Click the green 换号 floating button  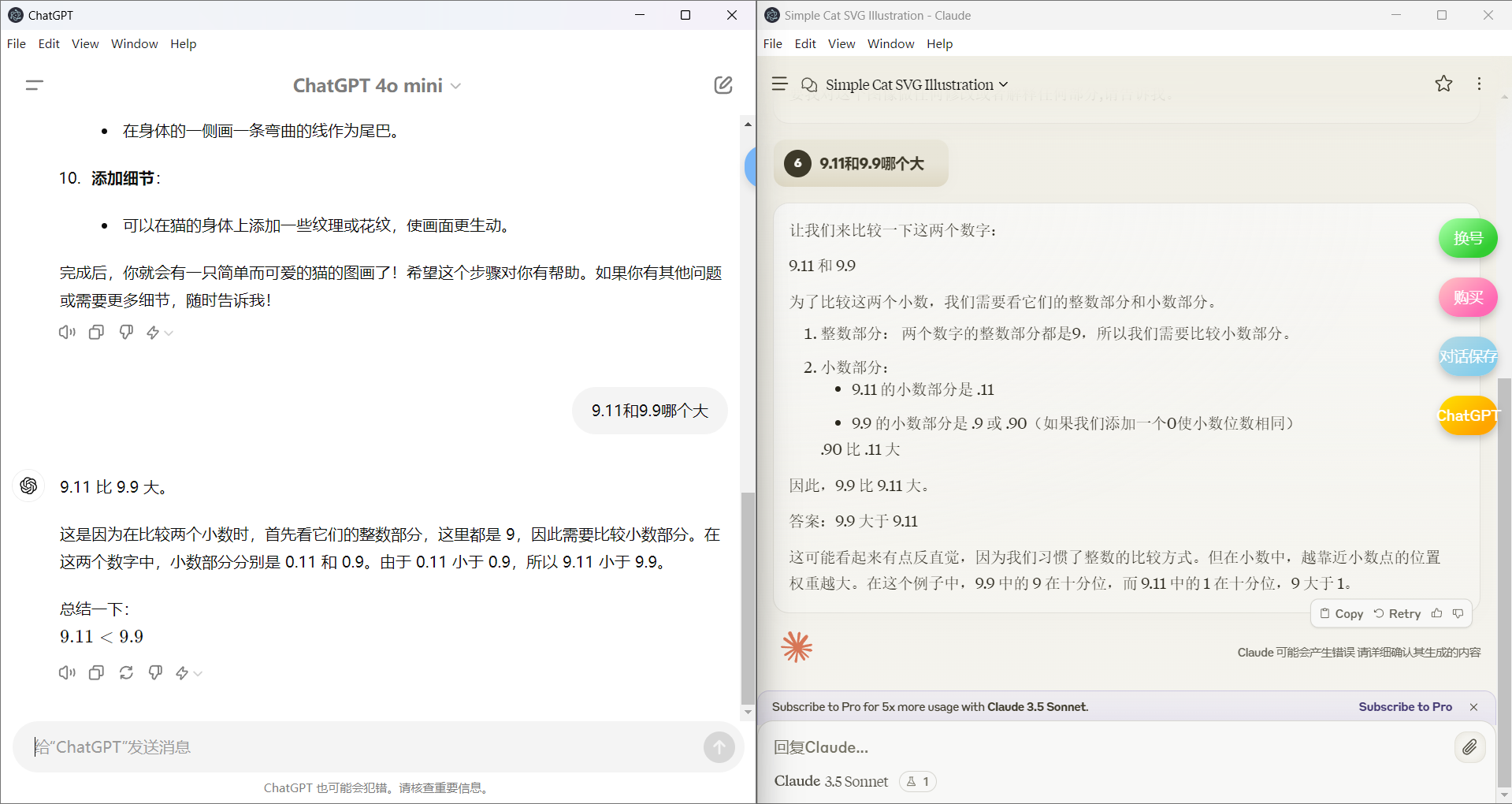click(1468, 238)
